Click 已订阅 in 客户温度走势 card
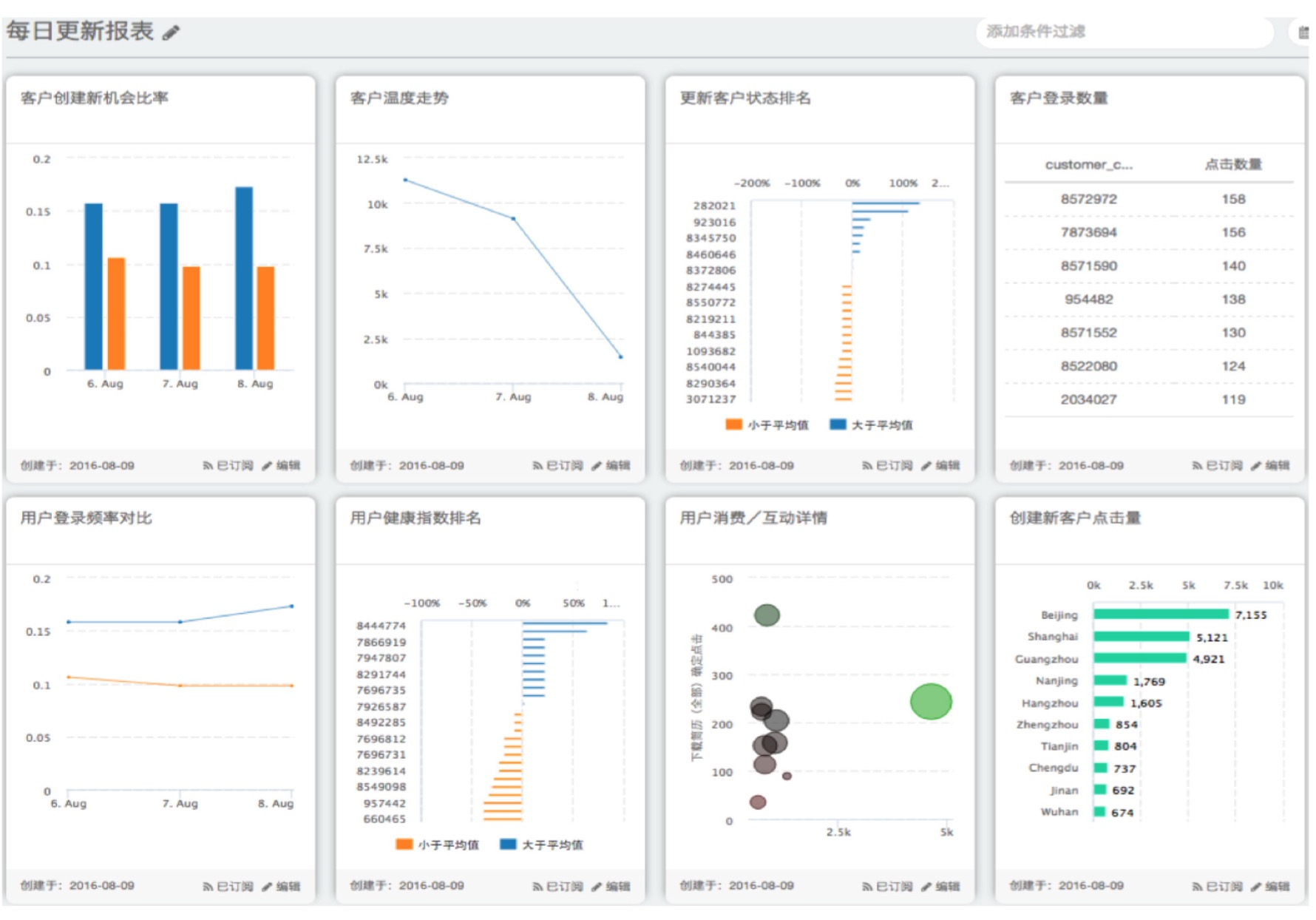 coord(558,466)
